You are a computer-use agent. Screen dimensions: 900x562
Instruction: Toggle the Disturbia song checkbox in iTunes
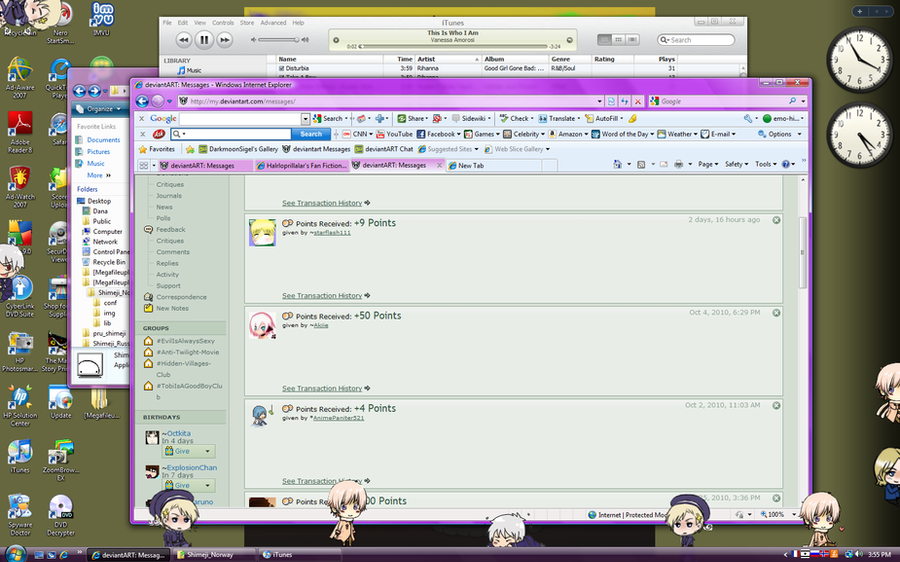click(281, 68)
